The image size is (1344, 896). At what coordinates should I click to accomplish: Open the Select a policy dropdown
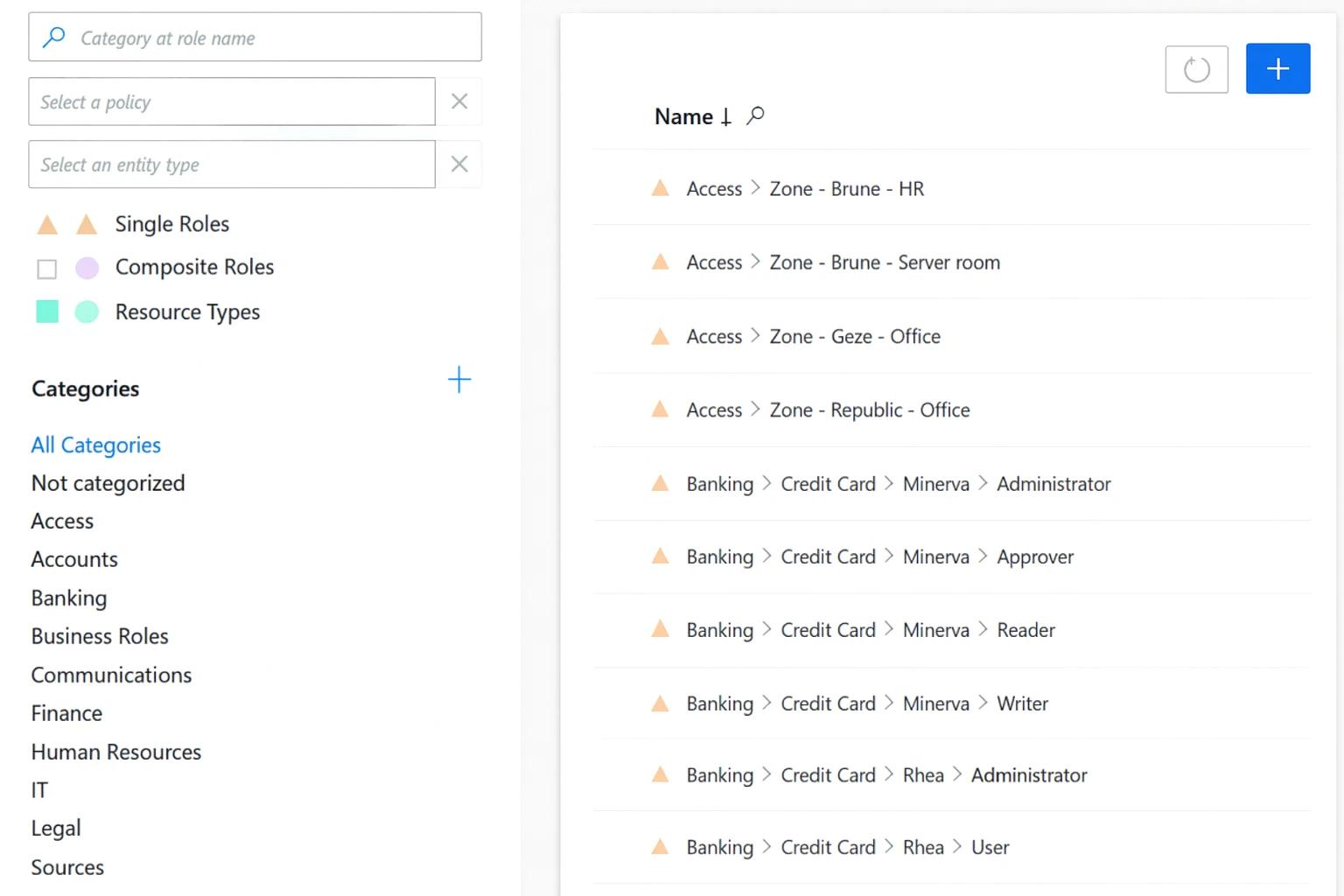(x=232, y=101)
